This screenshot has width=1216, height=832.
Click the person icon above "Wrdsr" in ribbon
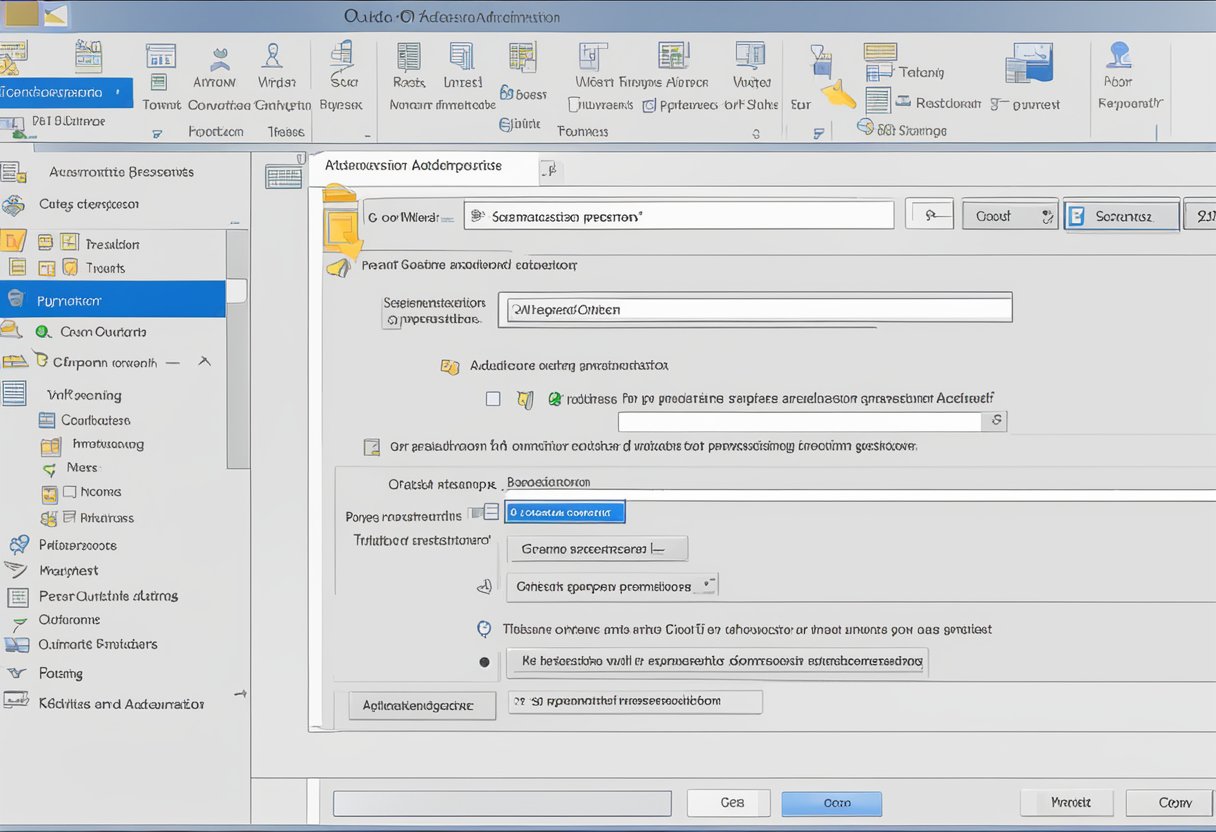coord(271,56)
